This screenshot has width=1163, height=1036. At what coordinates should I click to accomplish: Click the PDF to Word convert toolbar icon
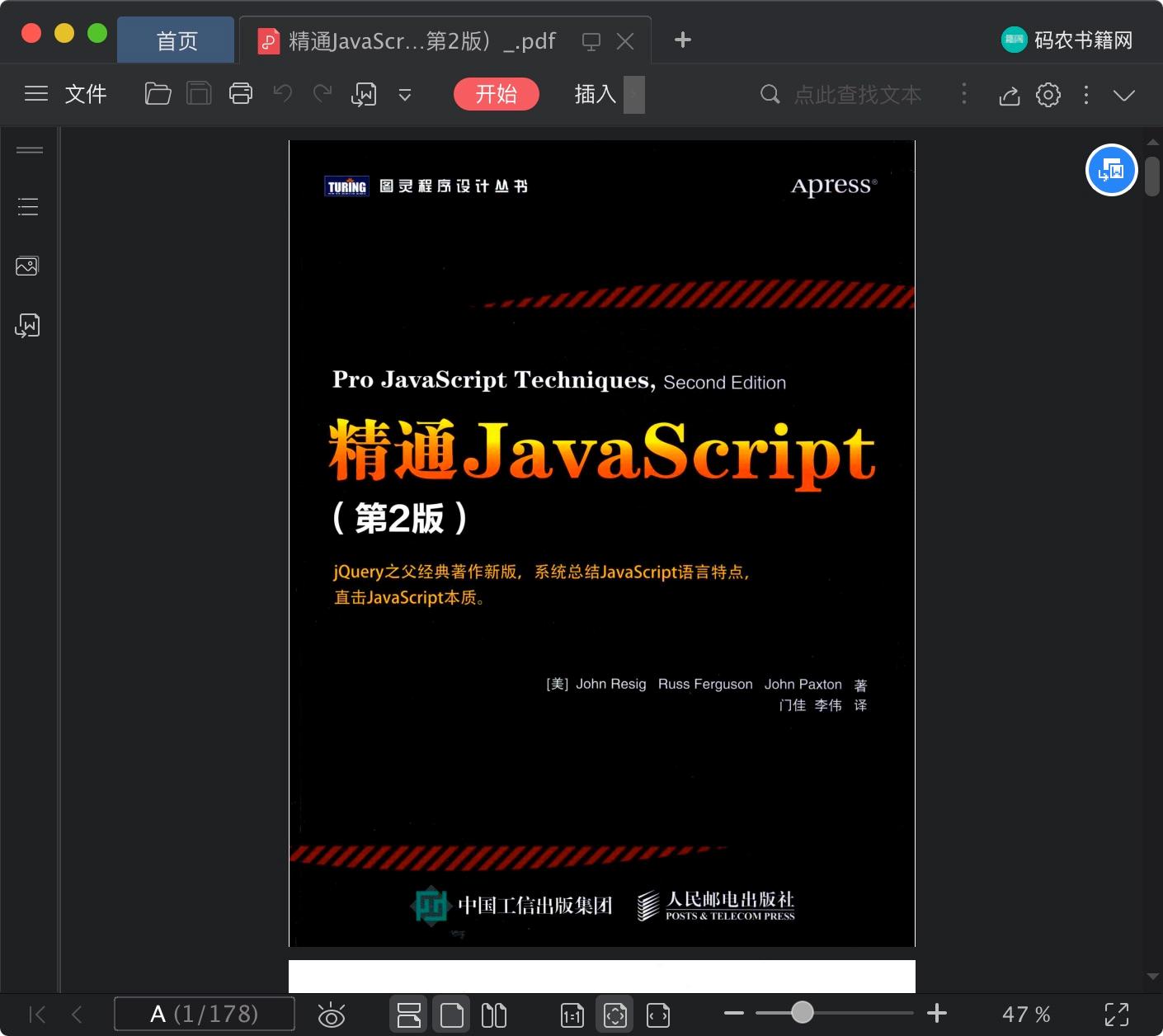pos(364,95)
